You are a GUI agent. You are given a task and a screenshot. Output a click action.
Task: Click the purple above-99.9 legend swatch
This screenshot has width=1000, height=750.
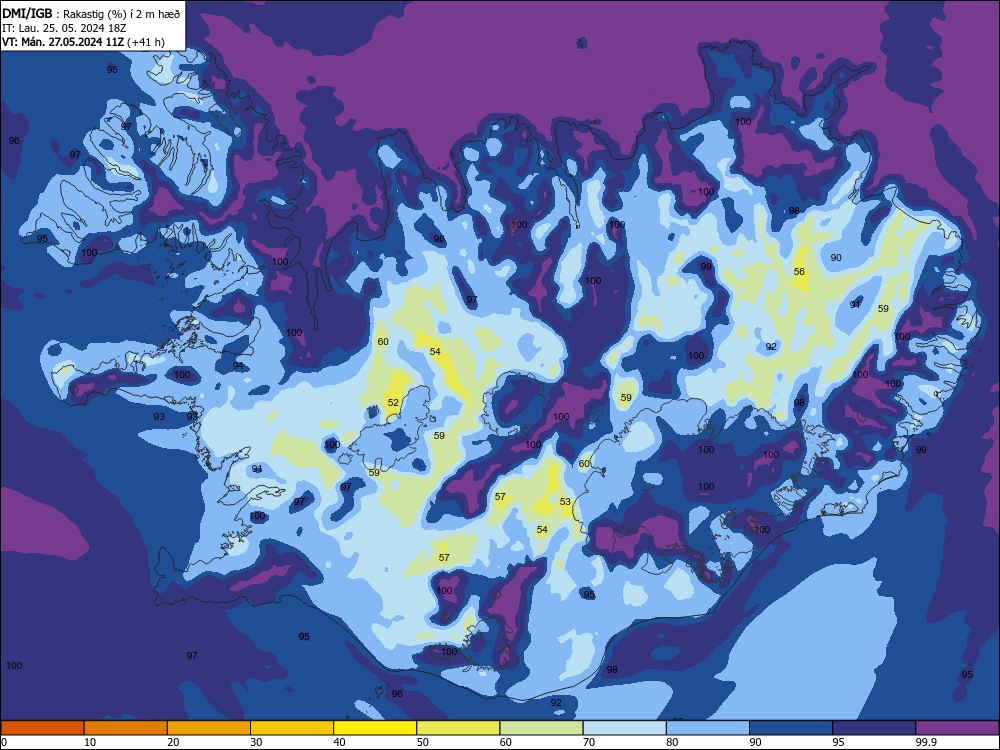pos(957,728)
